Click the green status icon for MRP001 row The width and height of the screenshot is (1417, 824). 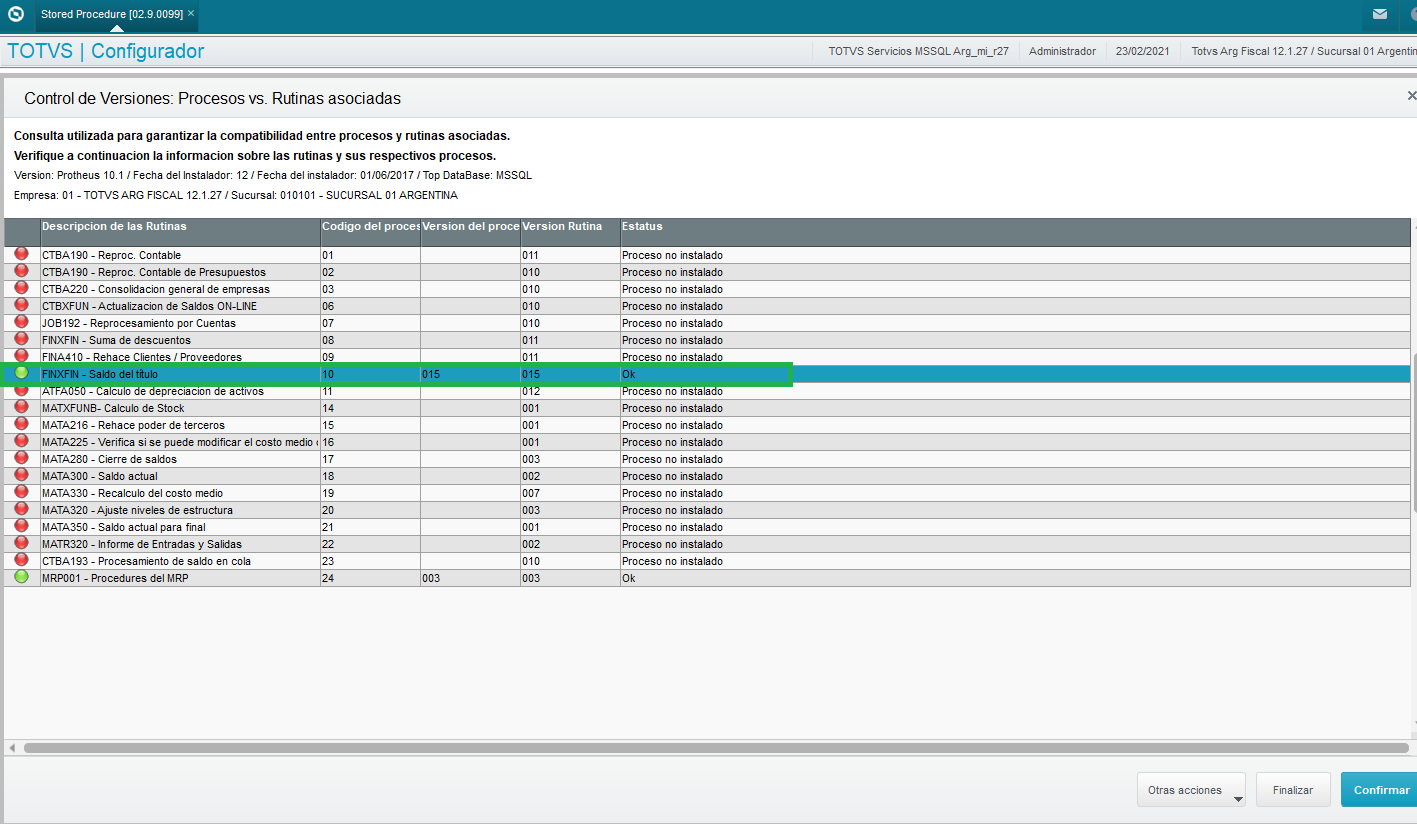21,577
